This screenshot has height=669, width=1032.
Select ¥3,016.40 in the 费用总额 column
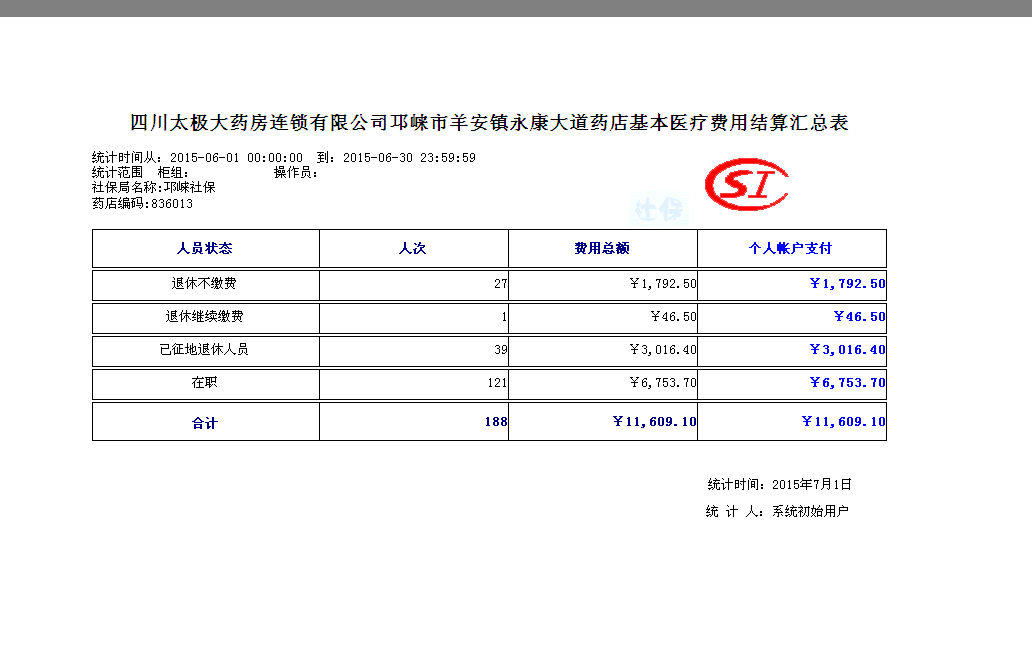click(663, 350)
